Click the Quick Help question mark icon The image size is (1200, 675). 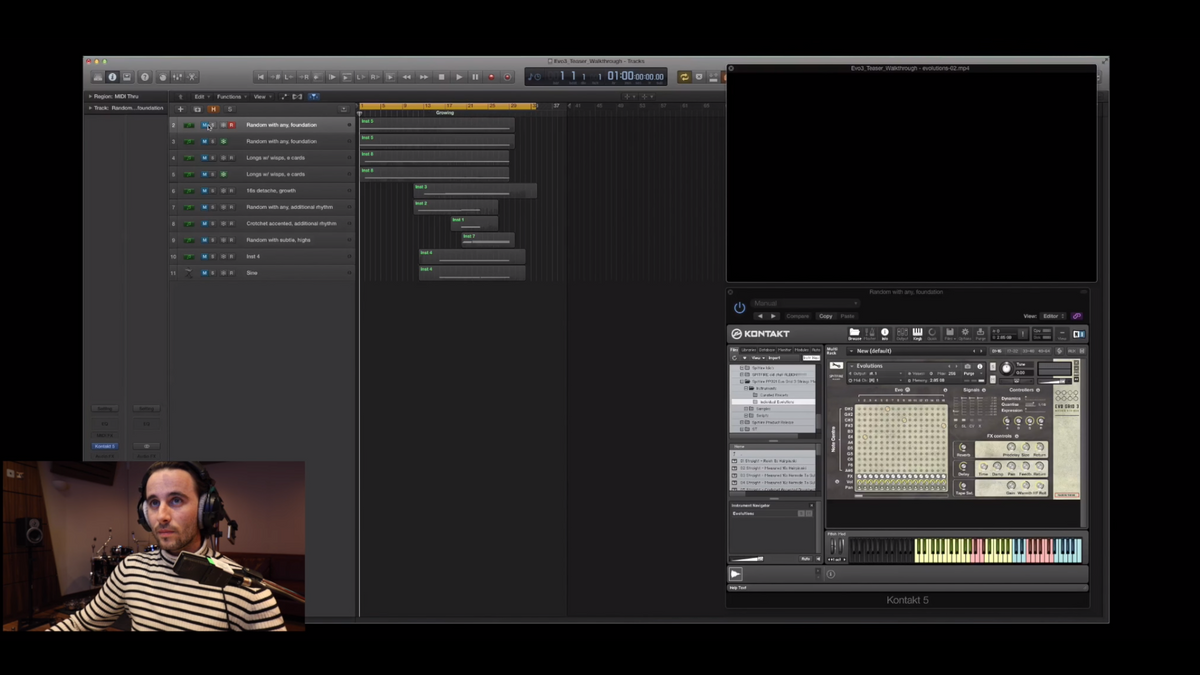(145, 77)
